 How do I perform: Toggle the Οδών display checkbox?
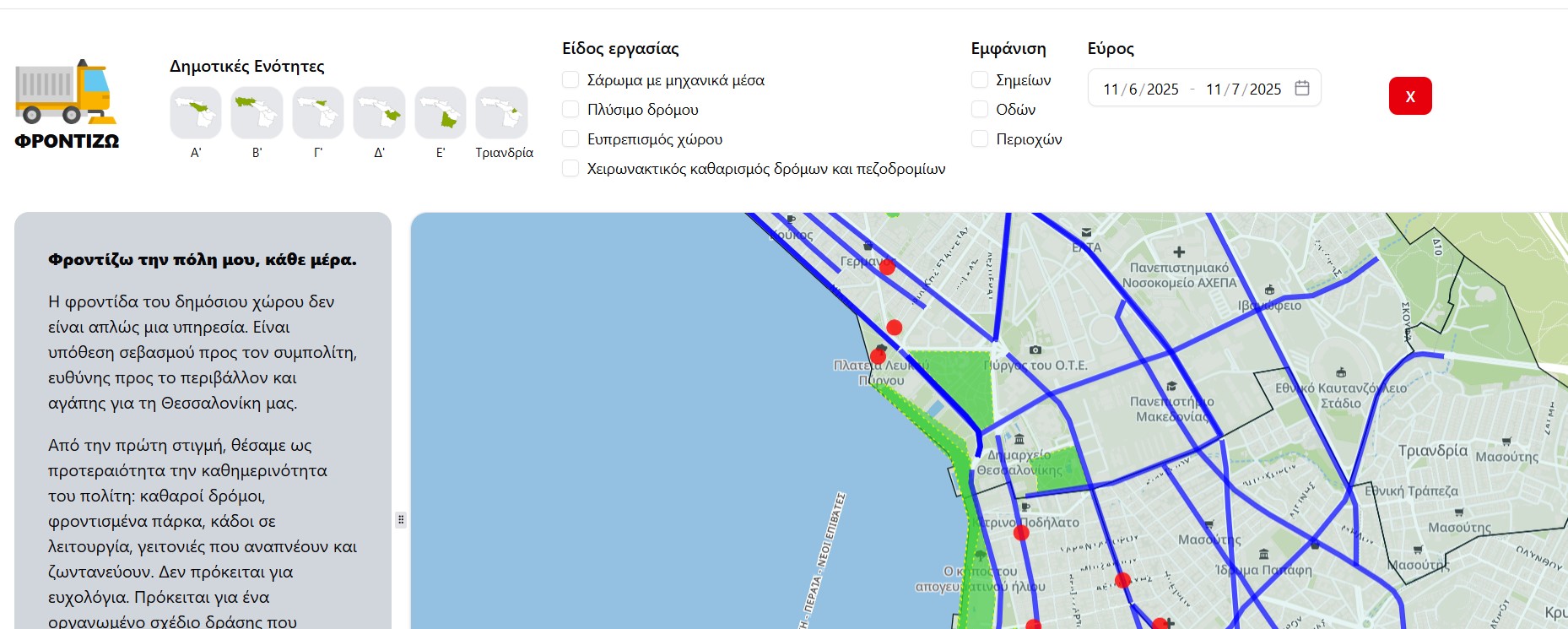[980, 110]
